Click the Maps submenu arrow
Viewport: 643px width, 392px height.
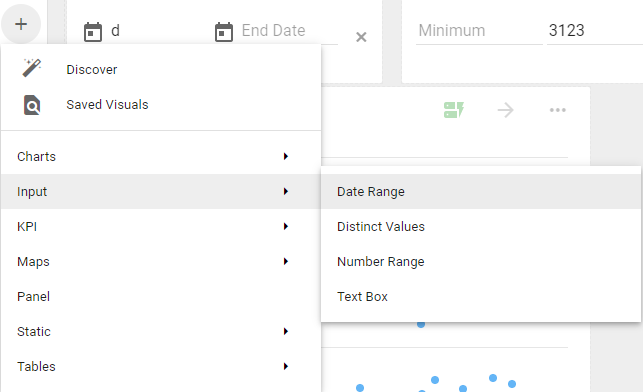(286, 261)
